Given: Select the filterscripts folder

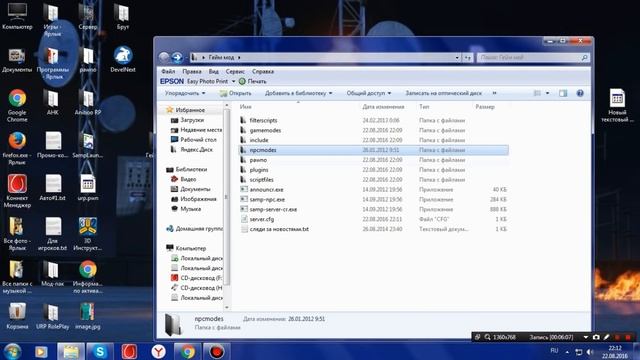Looking at the screenshot, I should pos(263,120).
